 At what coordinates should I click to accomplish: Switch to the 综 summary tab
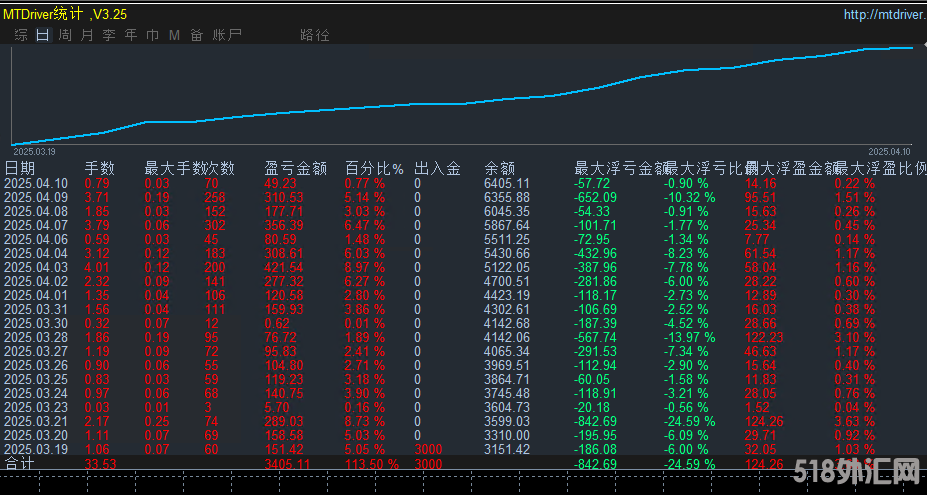click(x=21, y=35)
